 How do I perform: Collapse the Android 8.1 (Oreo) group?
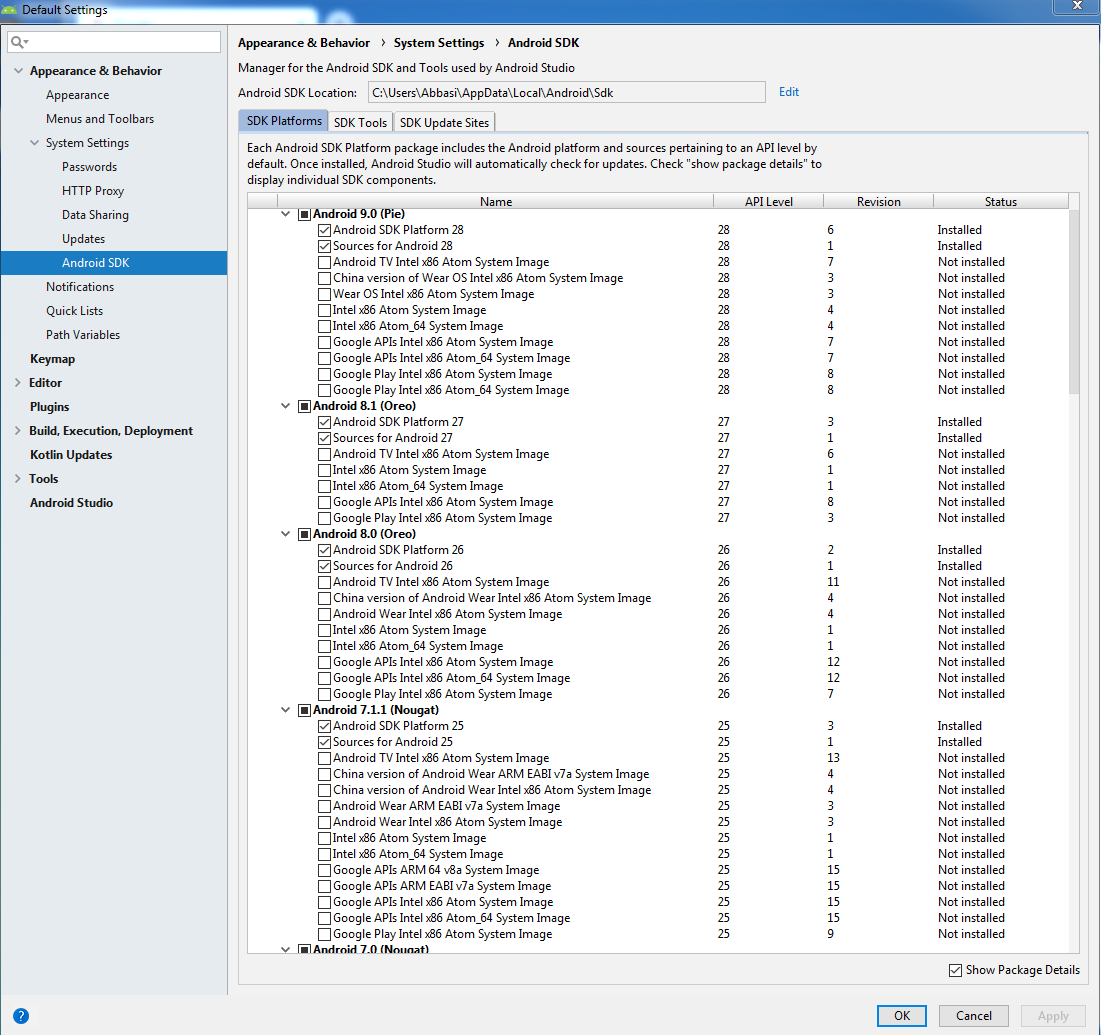point(285,406)
